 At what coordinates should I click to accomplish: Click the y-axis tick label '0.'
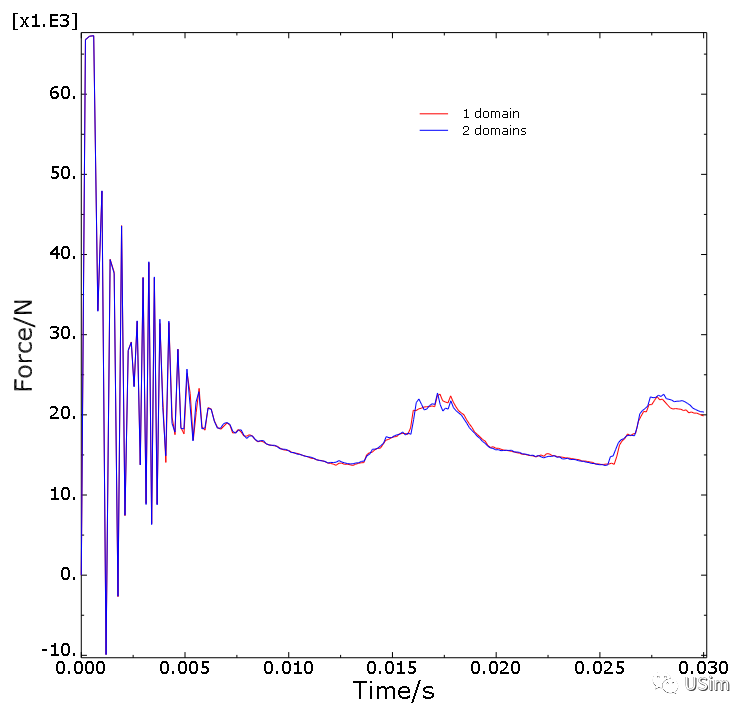[x=68, y=574]
